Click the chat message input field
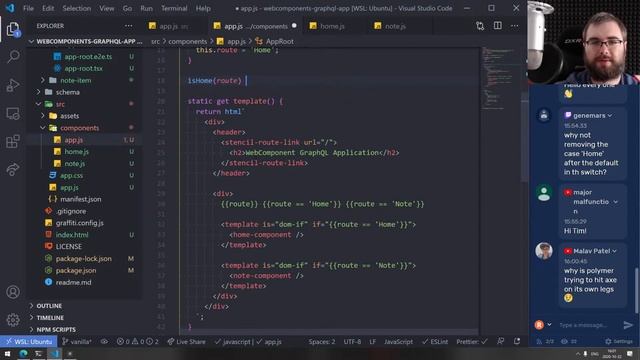 (x=584, y=325)
